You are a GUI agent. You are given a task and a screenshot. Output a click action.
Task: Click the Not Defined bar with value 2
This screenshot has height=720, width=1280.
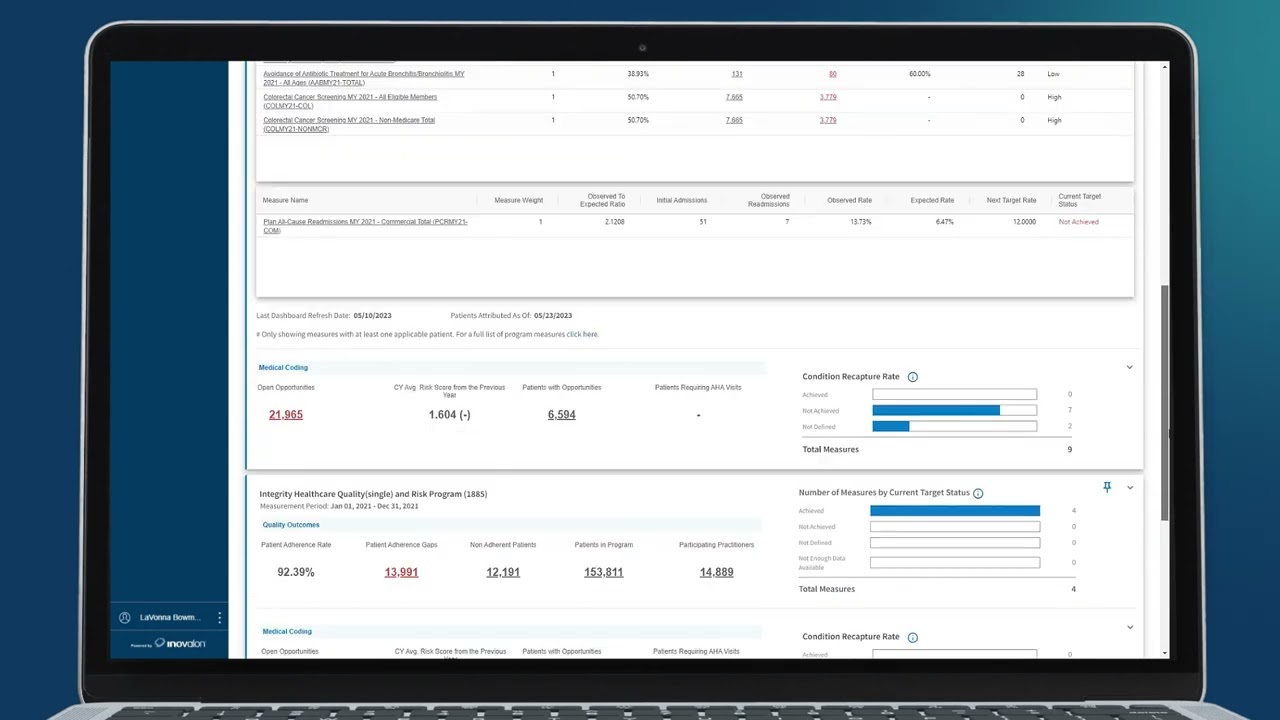955,426
